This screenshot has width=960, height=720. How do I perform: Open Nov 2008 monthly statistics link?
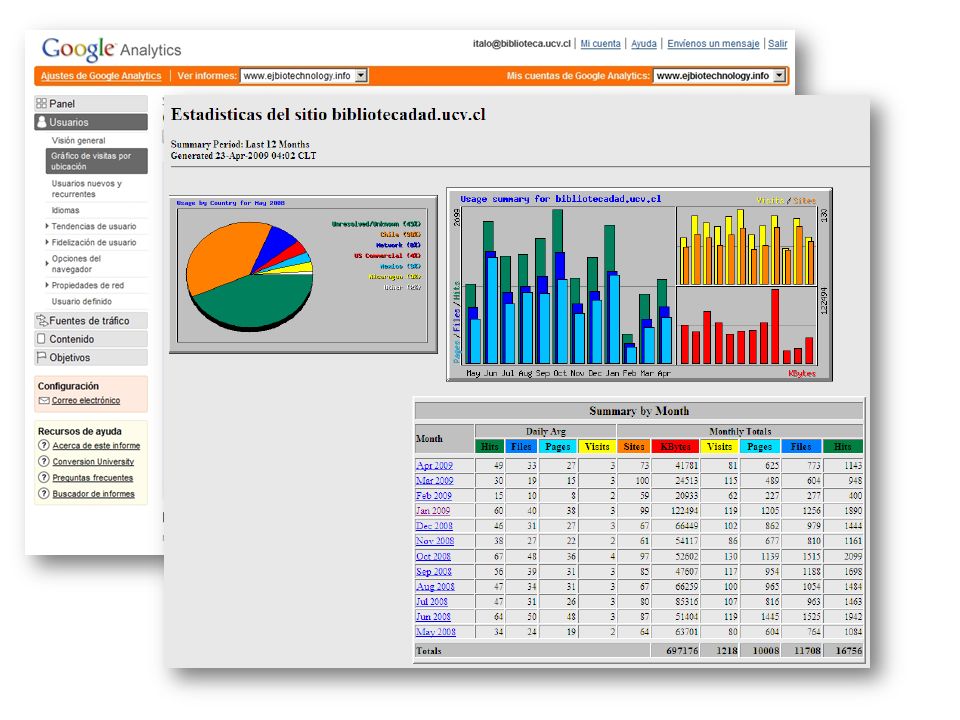click(435, 541)
